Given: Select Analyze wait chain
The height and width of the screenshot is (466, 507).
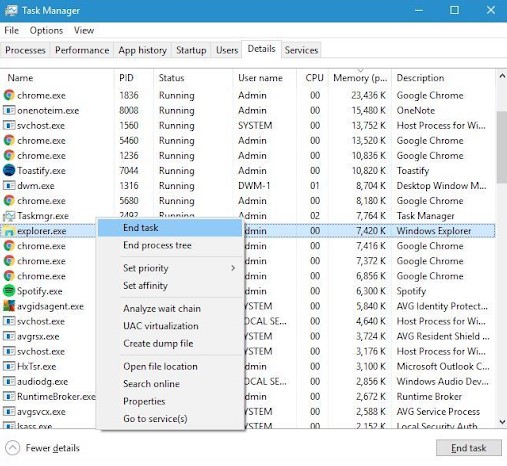Looking at the screenshot, I should tap(170, 308).
